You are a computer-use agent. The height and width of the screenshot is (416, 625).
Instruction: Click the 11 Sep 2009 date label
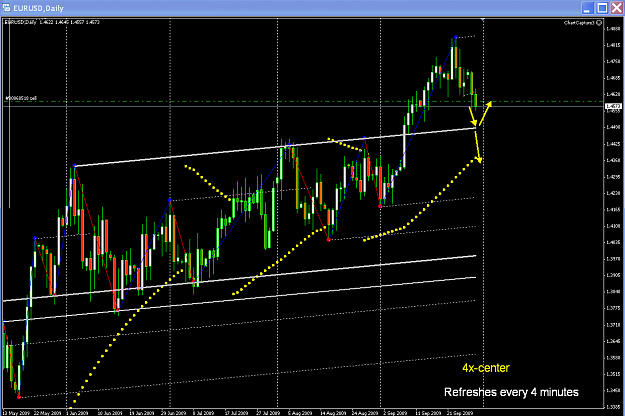428,413
